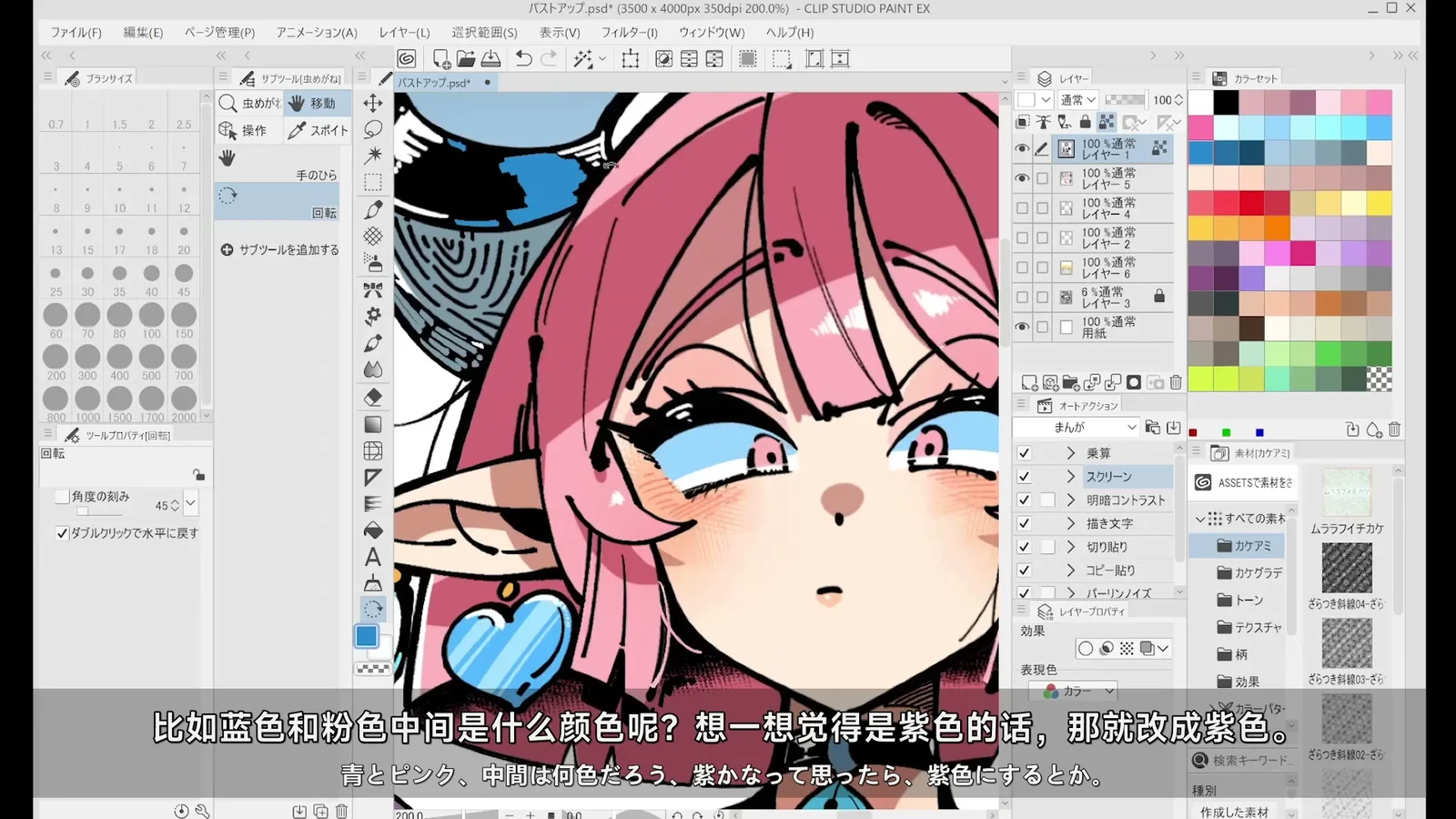Select the スポイト tool group
The width and height of the screenshot is (1456, 819).
pyautogui.click(x=318, y=130)
